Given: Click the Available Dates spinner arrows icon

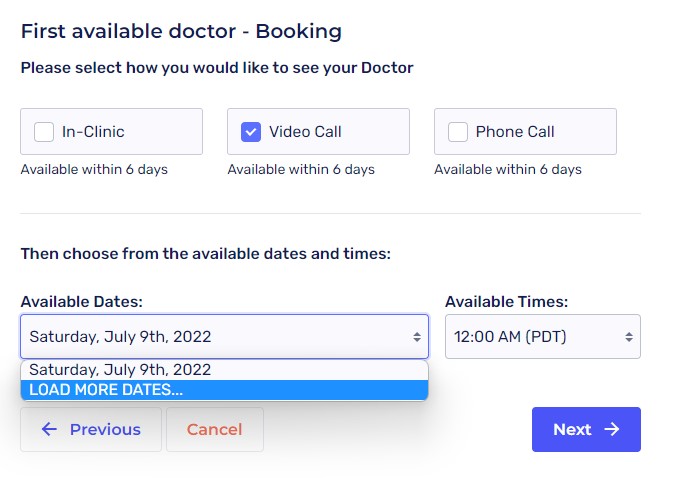Looking at the screenshot, I should (x=417, y=337).
